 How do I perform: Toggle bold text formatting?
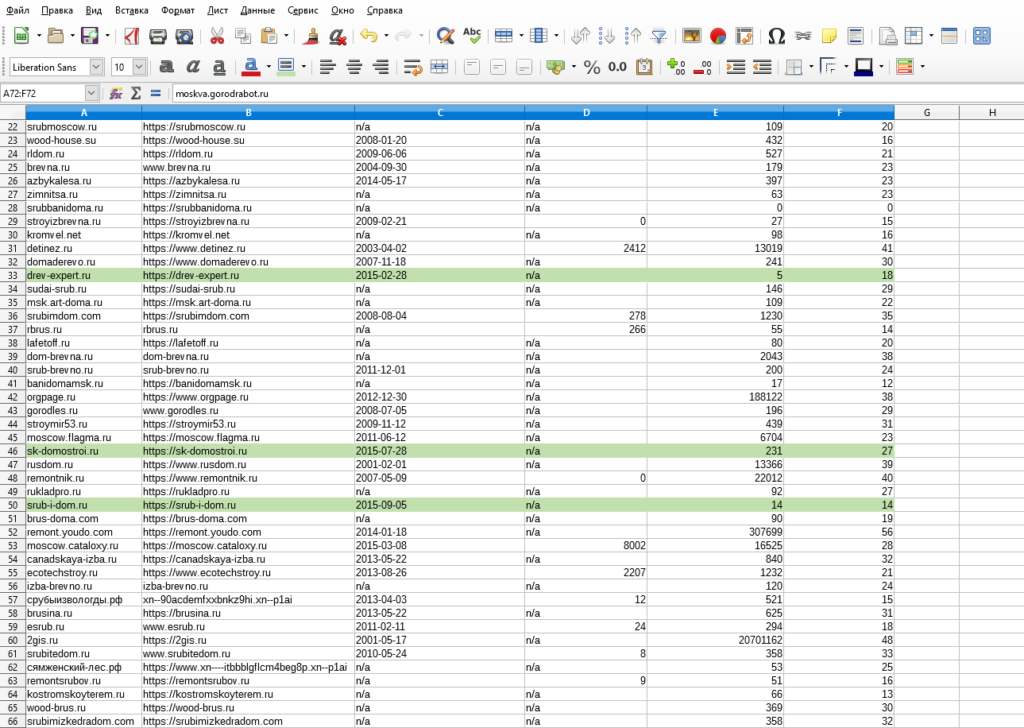[x=165, y=67]
